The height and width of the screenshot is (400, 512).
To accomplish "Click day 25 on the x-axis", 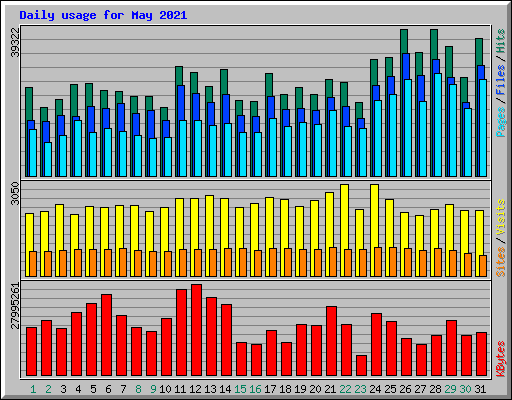I will tap(390, 389).
